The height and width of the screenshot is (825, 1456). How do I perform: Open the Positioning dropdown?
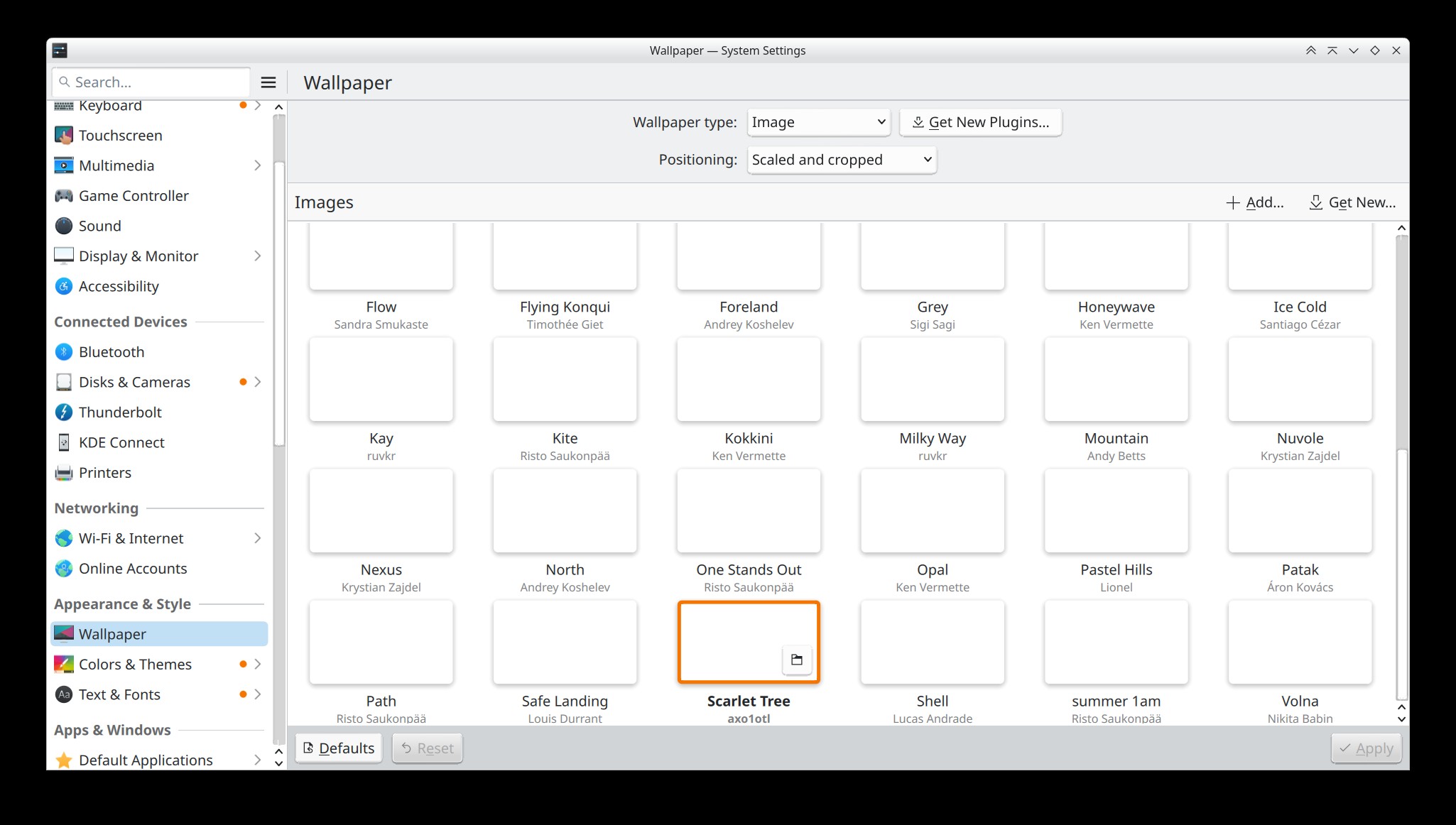point(842,160)
